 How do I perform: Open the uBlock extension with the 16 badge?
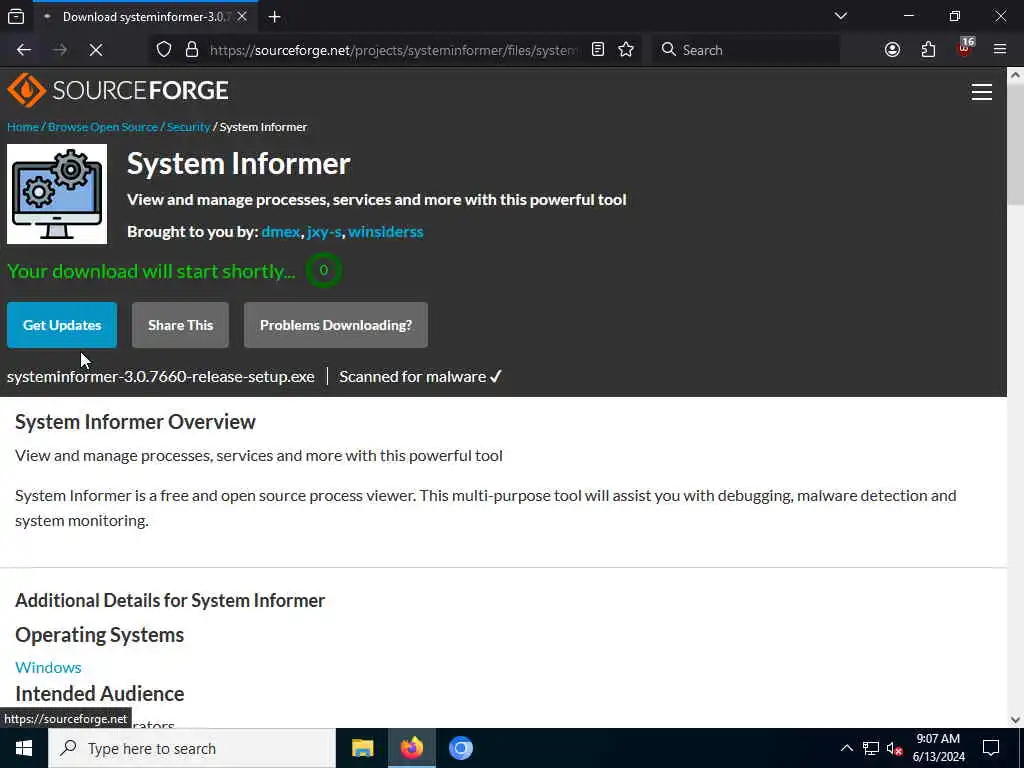[x=965, y=48]
